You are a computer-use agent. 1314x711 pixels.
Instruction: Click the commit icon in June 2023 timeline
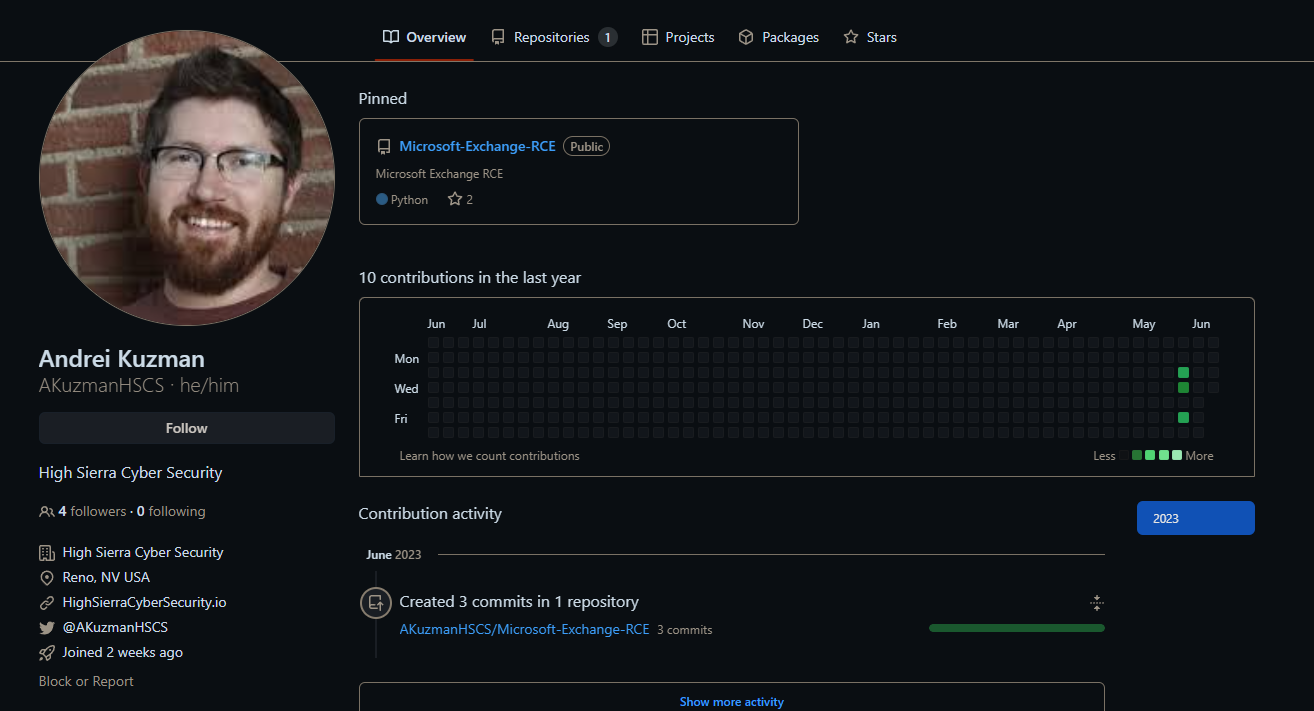coord(376,603)
